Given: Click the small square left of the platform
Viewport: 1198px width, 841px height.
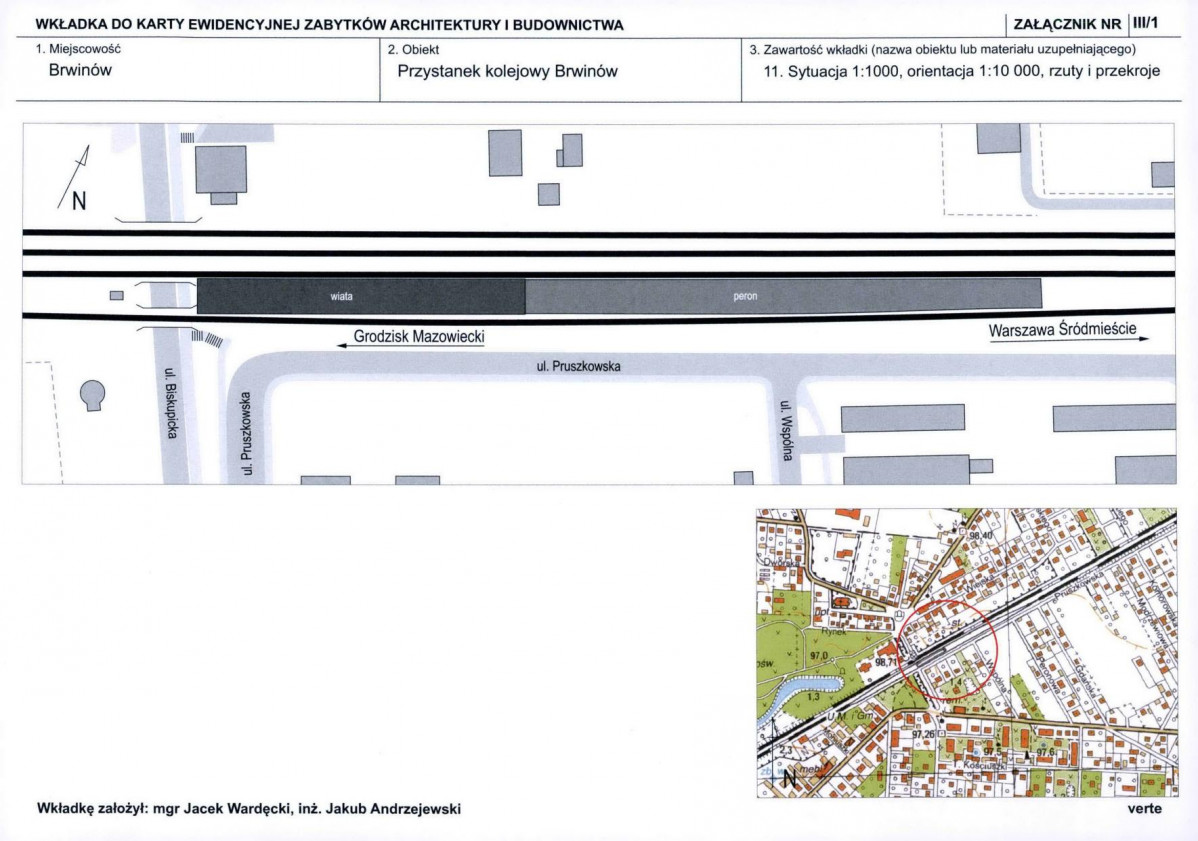Looking at the screenshot, I should [x=117, y=295].
